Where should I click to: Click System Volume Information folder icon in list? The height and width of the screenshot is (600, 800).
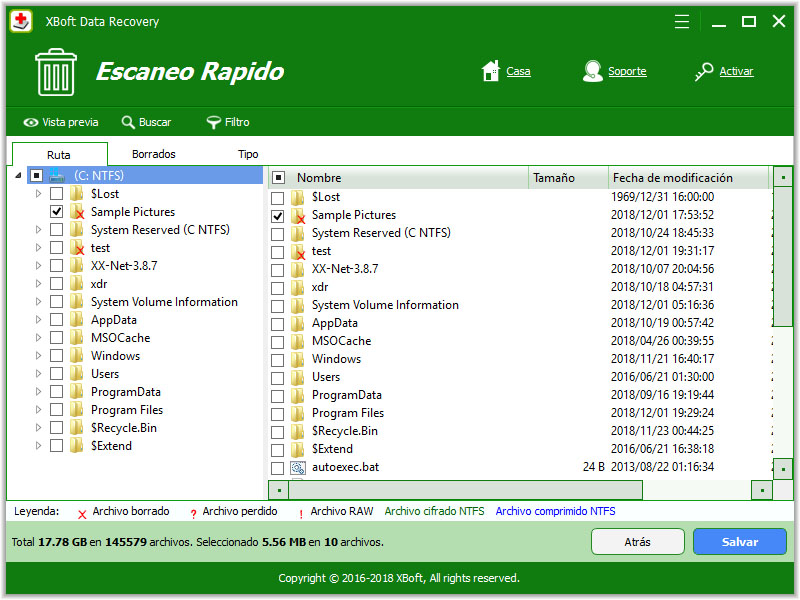point(298,305)
